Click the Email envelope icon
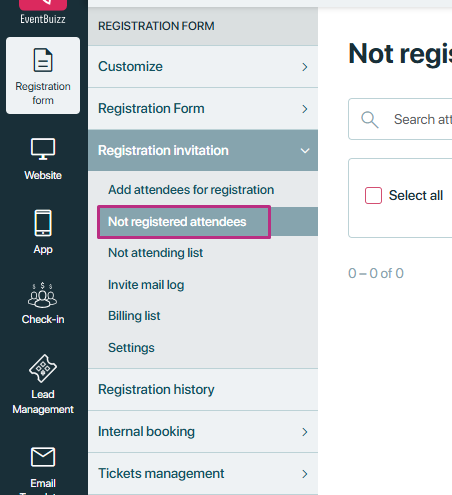The image size is (452, 495). 43,457
